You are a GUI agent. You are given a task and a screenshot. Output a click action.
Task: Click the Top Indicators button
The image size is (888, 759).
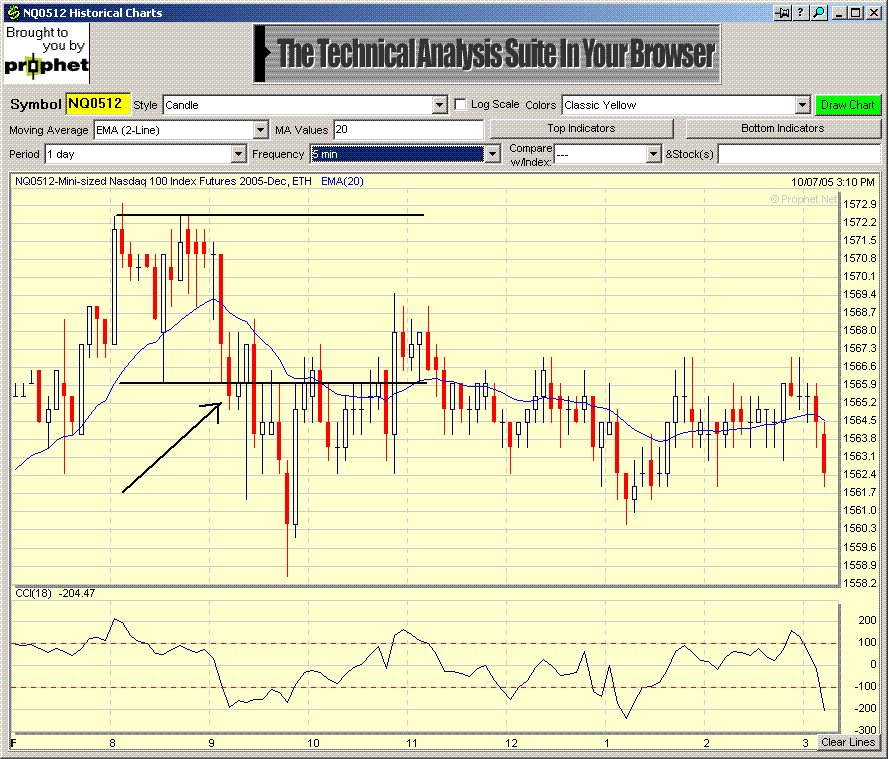581,129
